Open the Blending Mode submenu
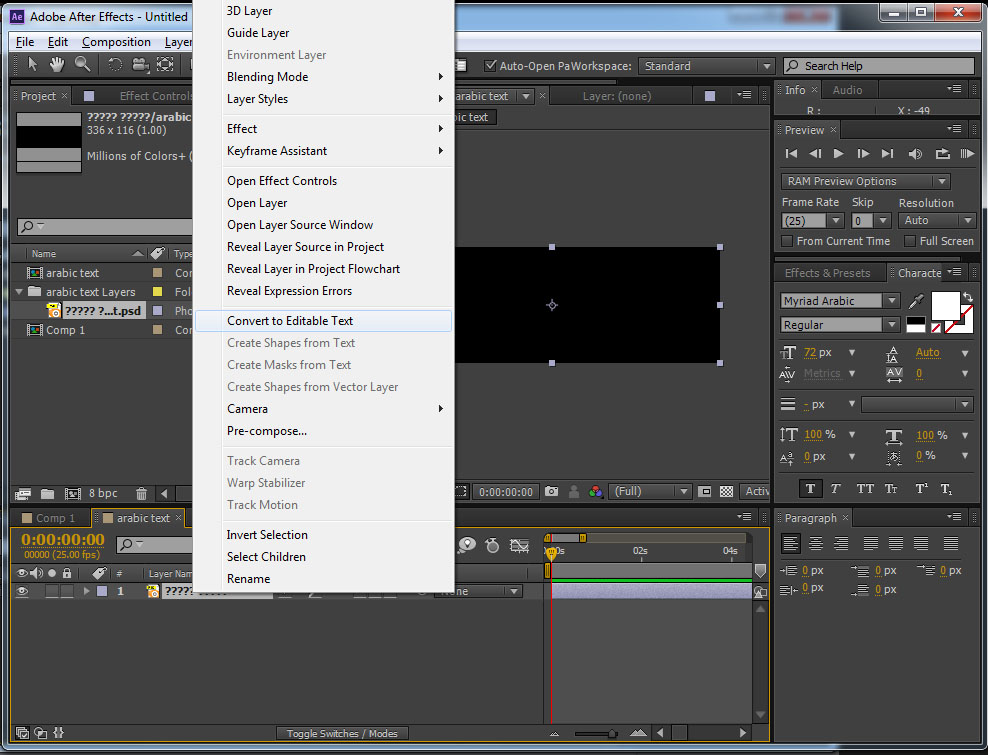The image size is (988, 755). pyautogui.click(x=323, y=77)
